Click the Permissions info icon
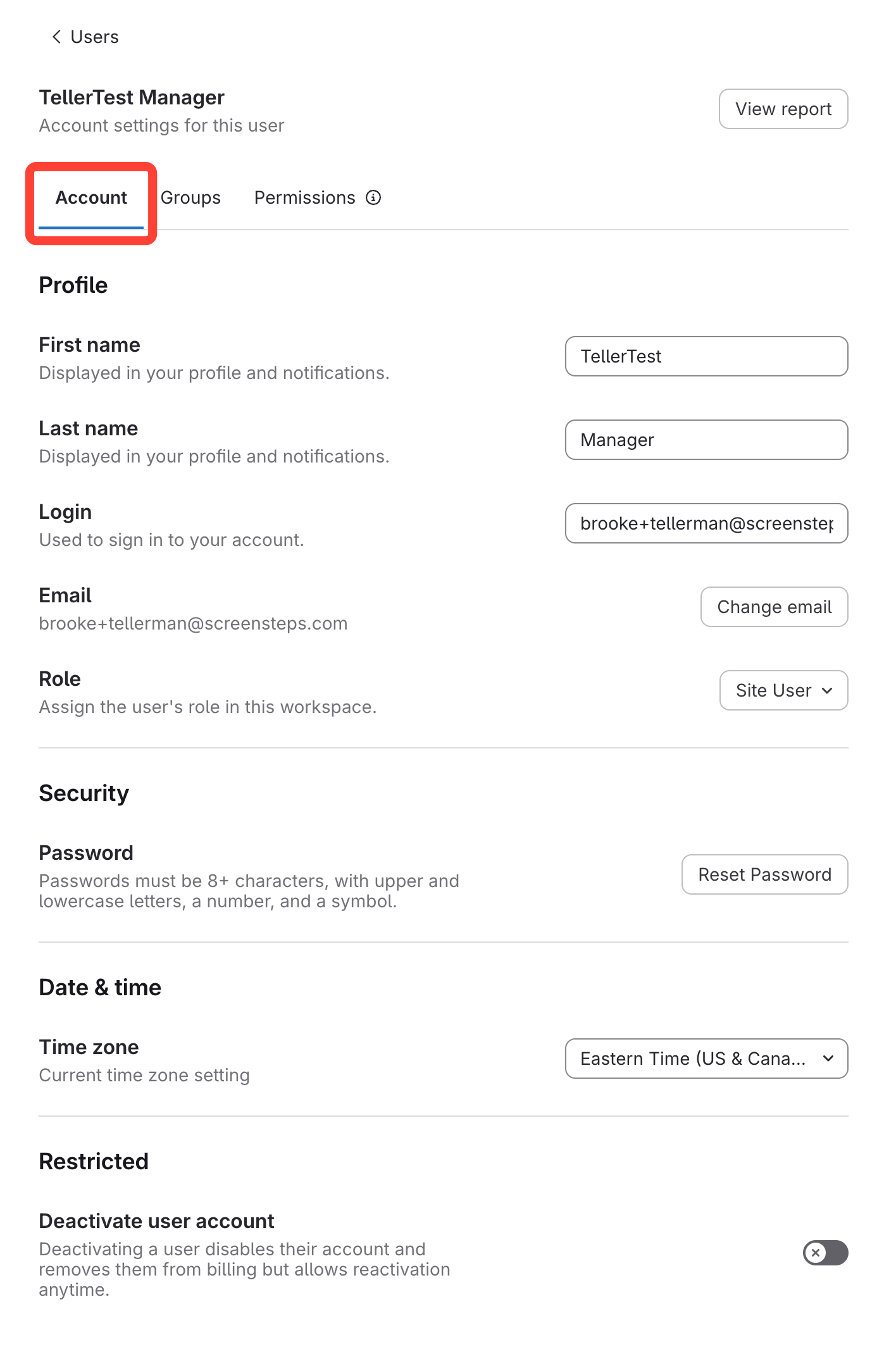 pos(373,198)
